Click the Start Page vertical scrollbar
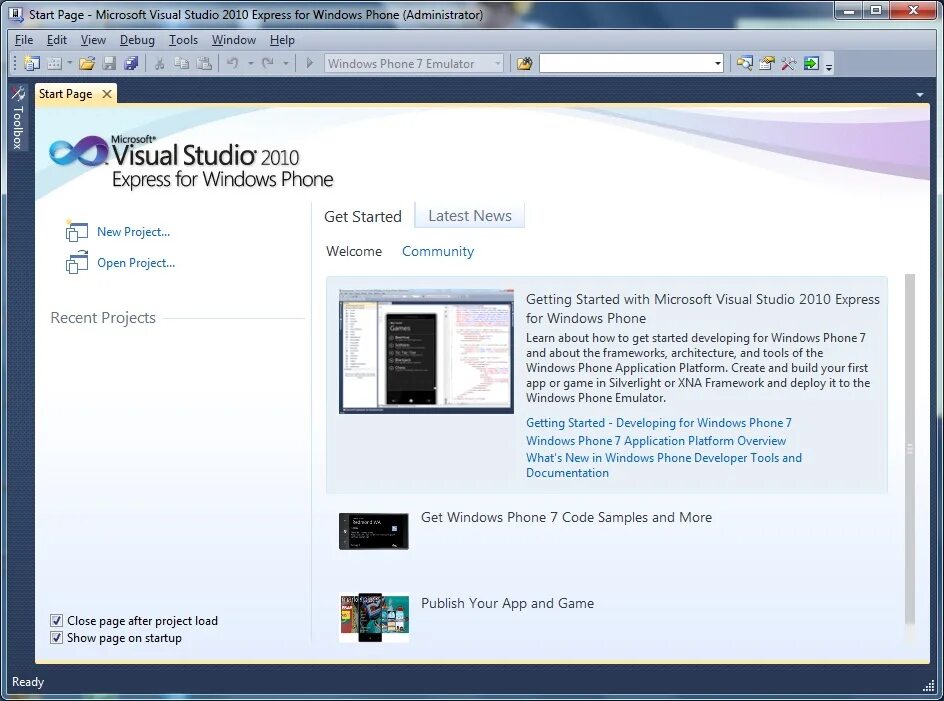 [910, 449]
